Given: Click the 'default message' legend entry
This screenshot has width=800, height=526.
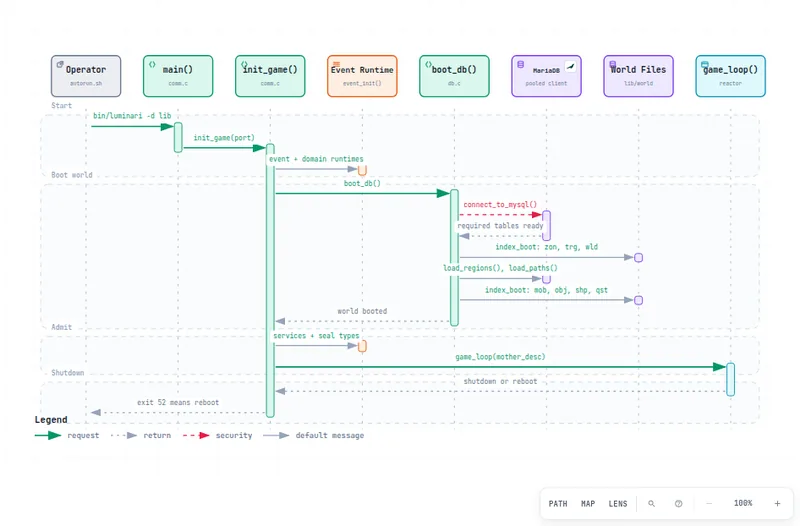Looking at the screenshot, I should coord(314,436).
